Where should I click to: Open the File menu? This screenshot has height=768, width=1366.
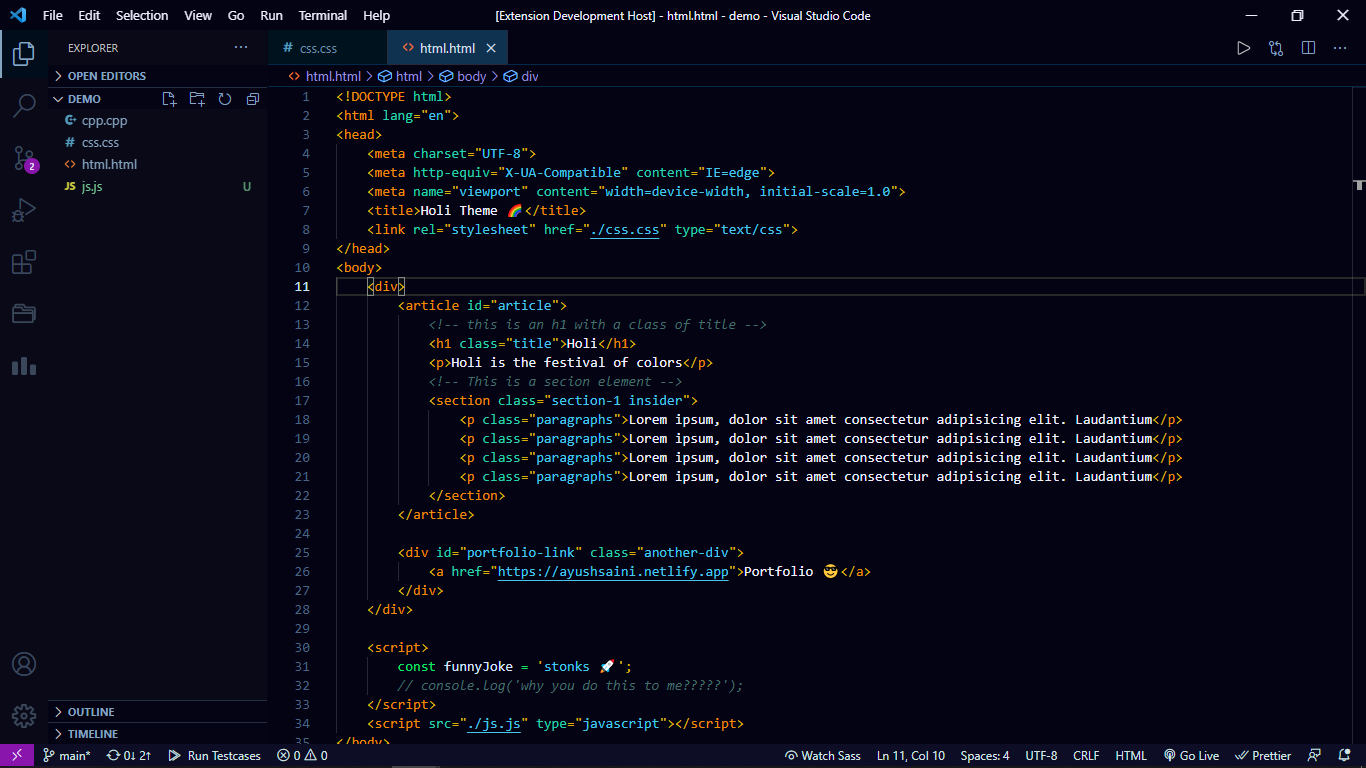click(x=52, y=15)
